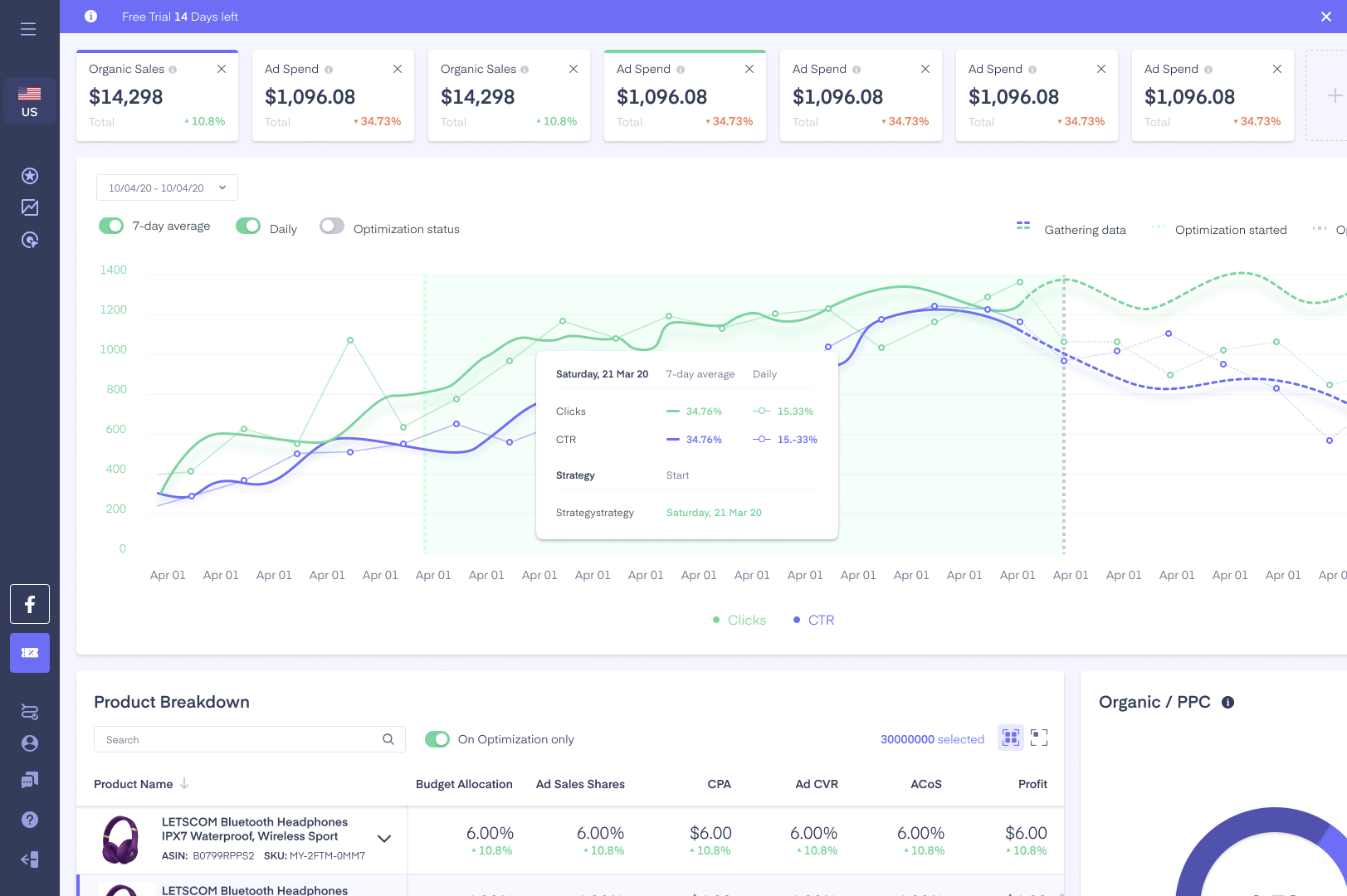Viewport: 1347px width, 896px height.
Task: Toggle the Clicks series in chart legend
Action: [x=739, y=620]
